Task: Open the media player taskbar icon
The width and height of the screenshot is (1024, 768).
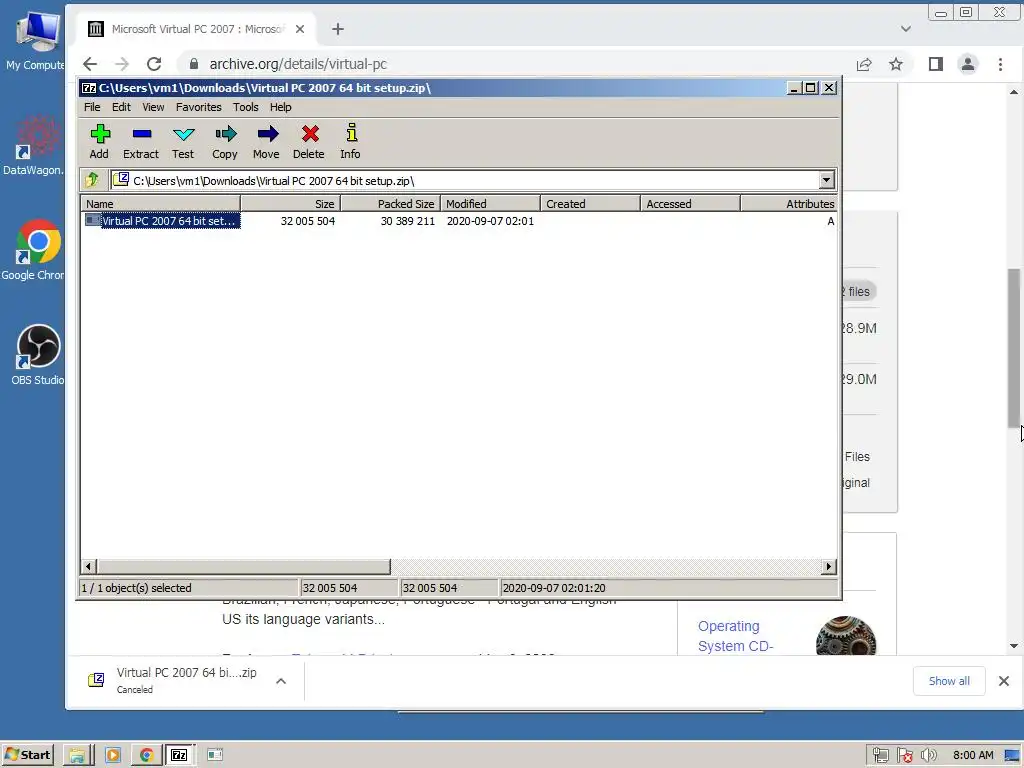Action: (x=112, y=755)
